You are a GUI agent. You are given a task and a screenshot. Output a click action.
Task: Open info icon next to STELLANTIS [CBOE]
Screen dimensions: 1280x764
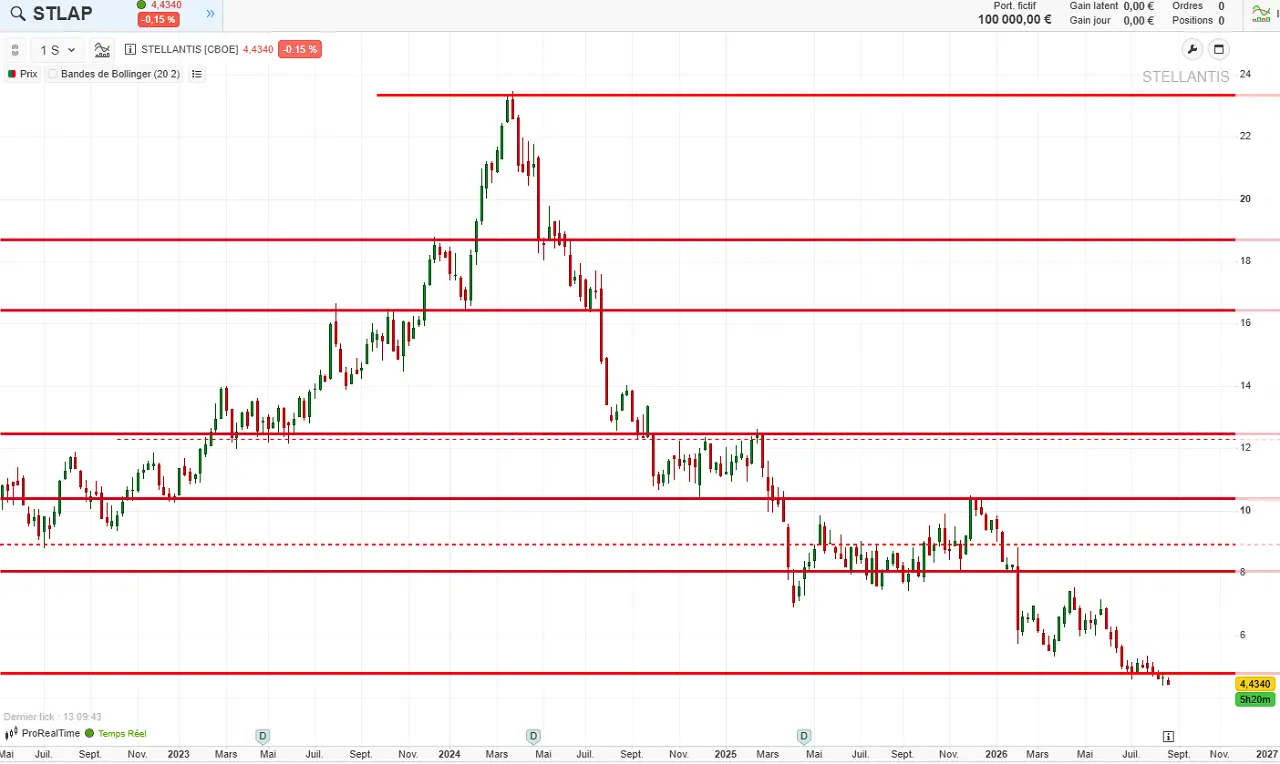point(131,50)
